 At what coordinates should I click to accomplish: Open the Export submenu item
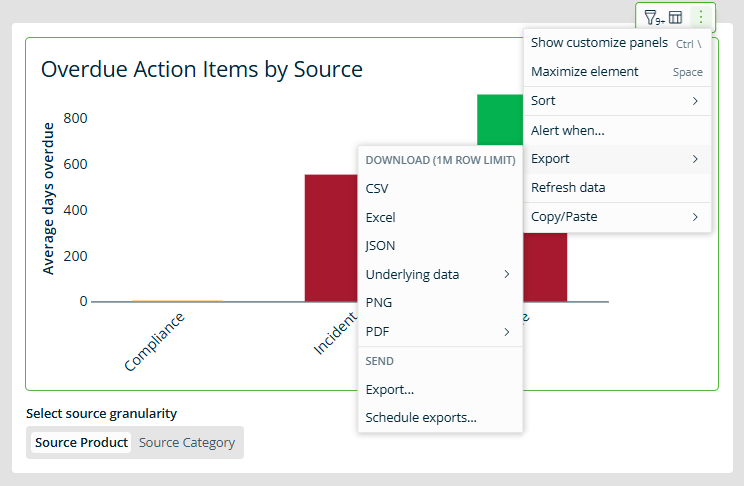tap(616, 159)
